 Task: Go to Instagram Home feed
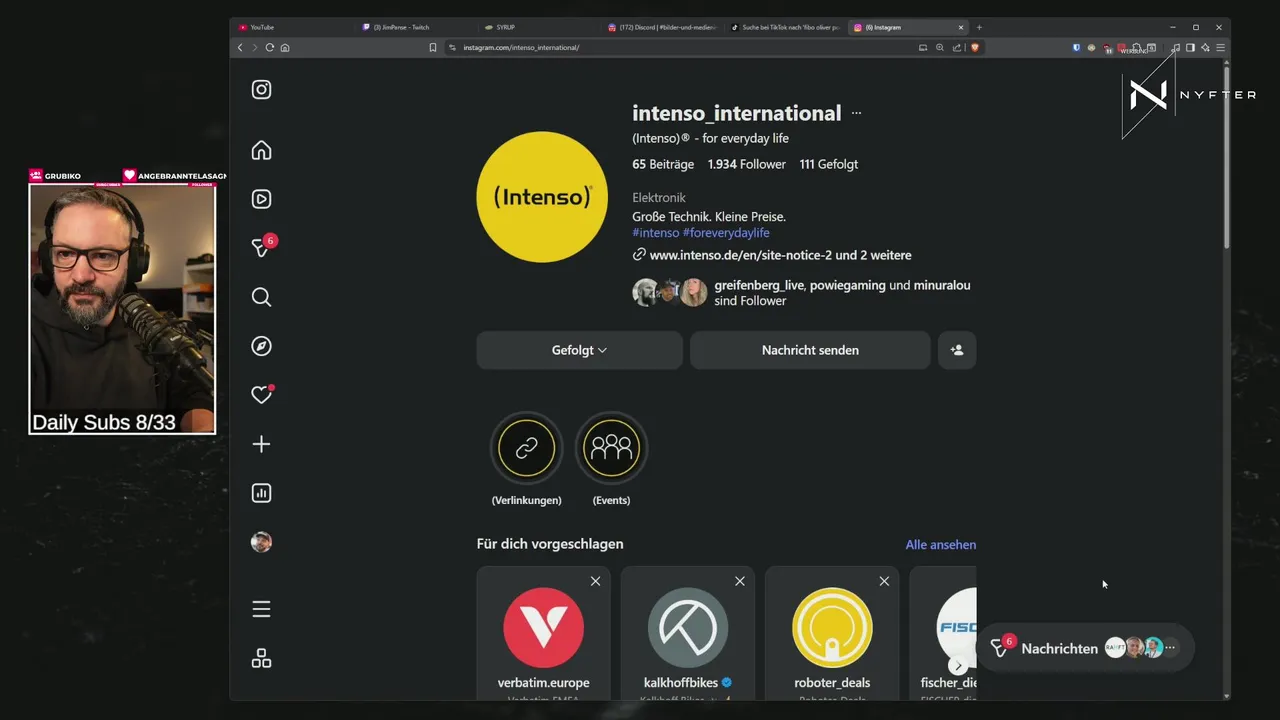[x=261, y=150]
